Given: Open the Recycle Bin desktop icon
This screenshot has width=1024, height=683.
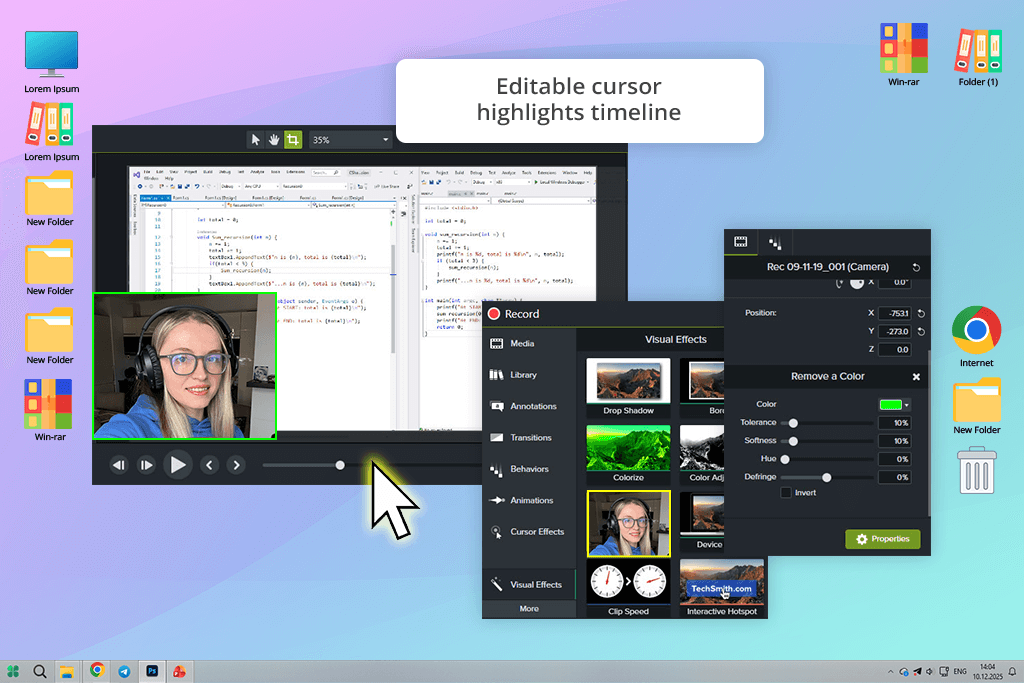Looking at the screenshot, I should click(977, 470).
